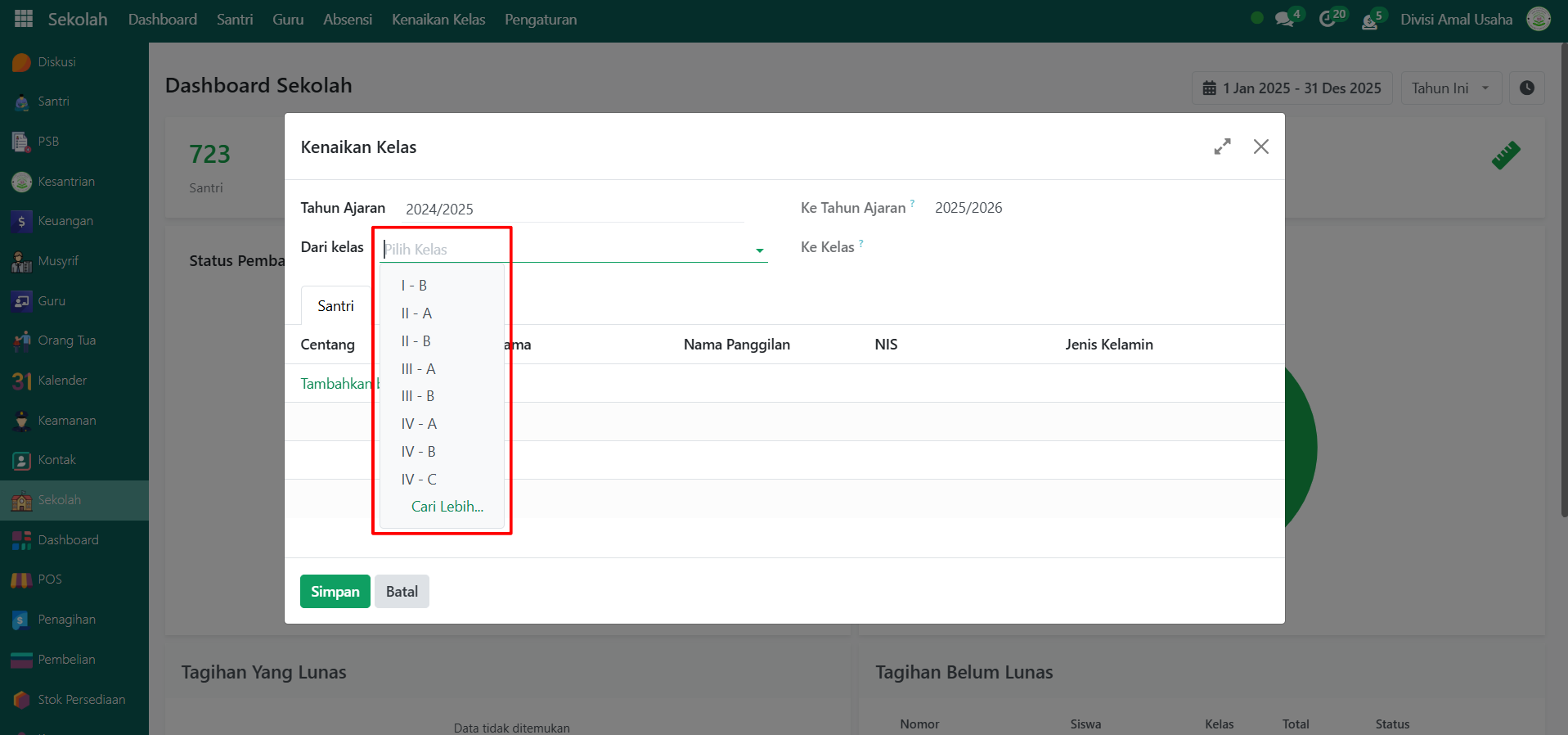
Task: Open the Absensi menu
Action: pos(347,20)
